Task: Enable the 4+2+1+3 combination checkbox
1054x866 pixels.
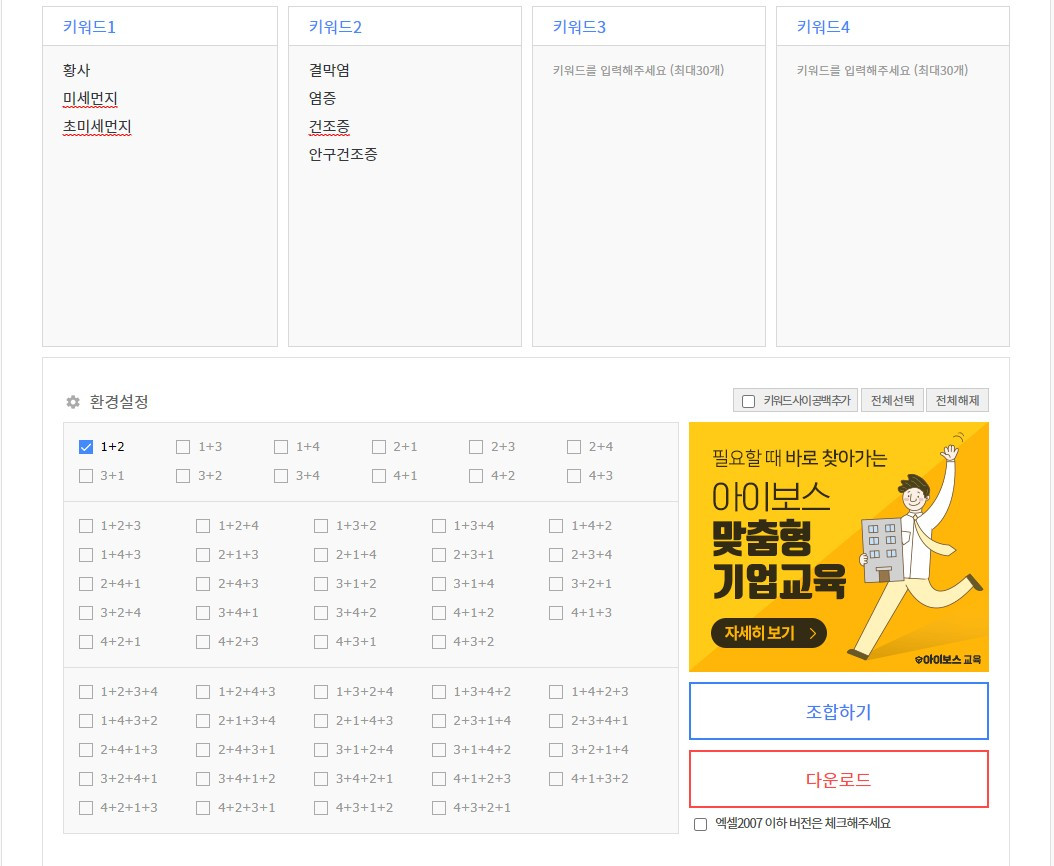Action: pos(86,808)
